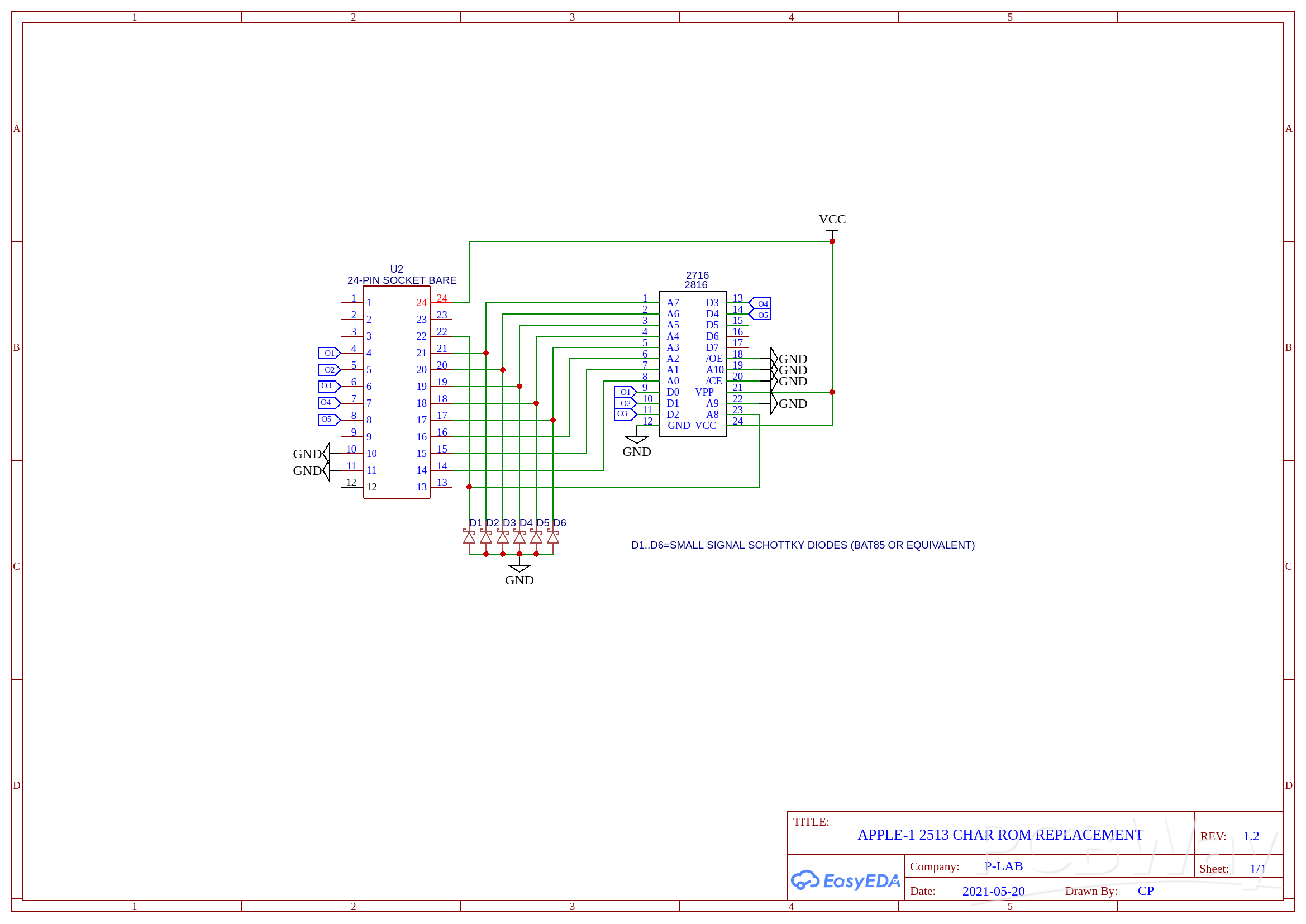The height and width of the screenshot is (924, 1306).
Task: Click the Sheet value "1/1"
Action: pyautogui.click(x=1257, y=869)
